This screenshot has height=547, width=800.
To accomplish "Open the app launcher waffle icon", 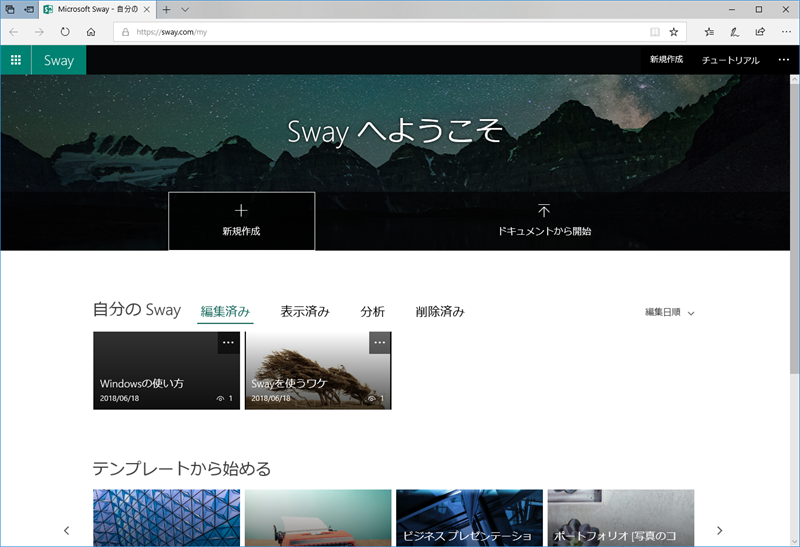I will (16, 60).
